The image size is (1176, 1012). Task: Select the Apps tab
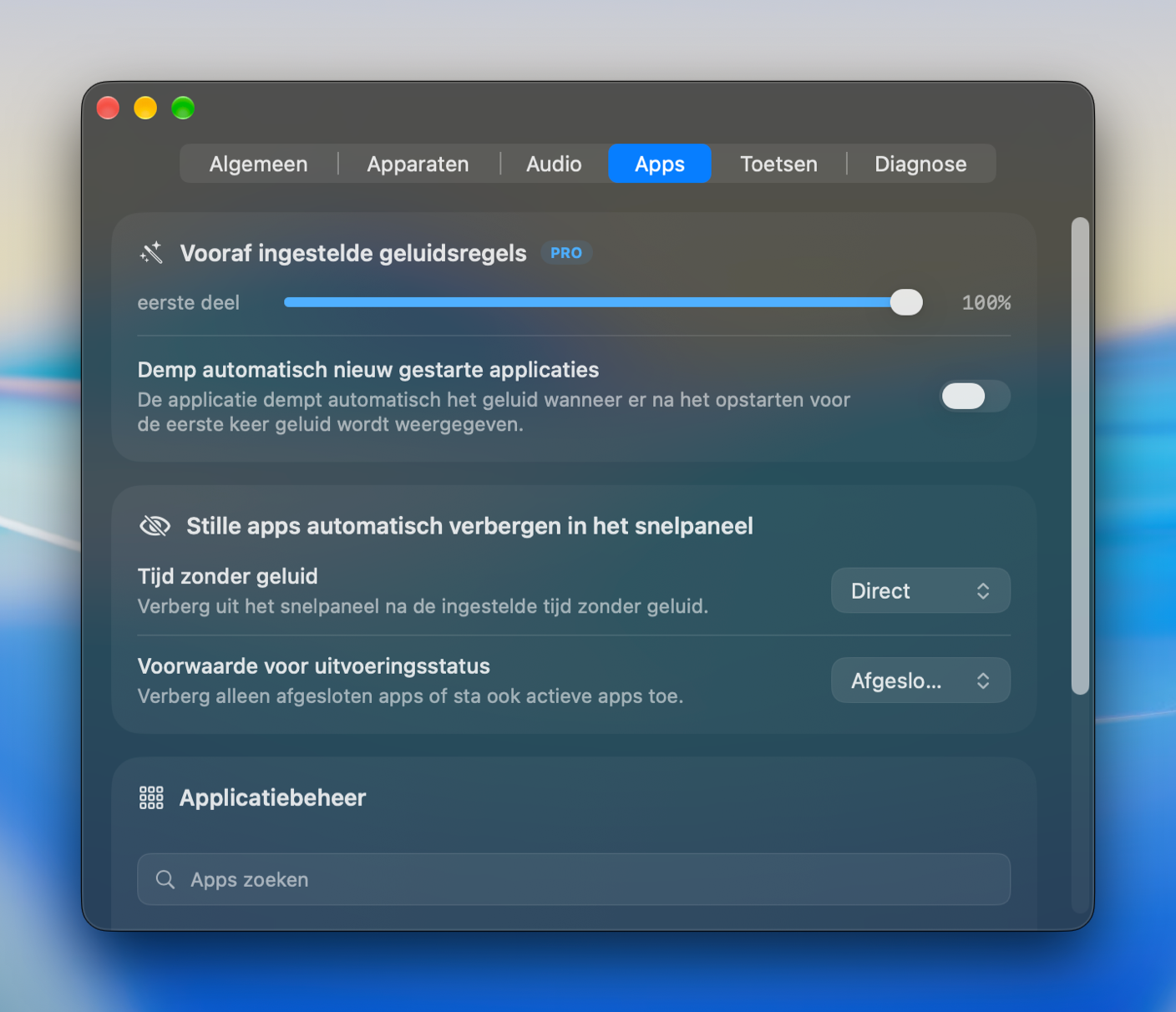point(660,164)
